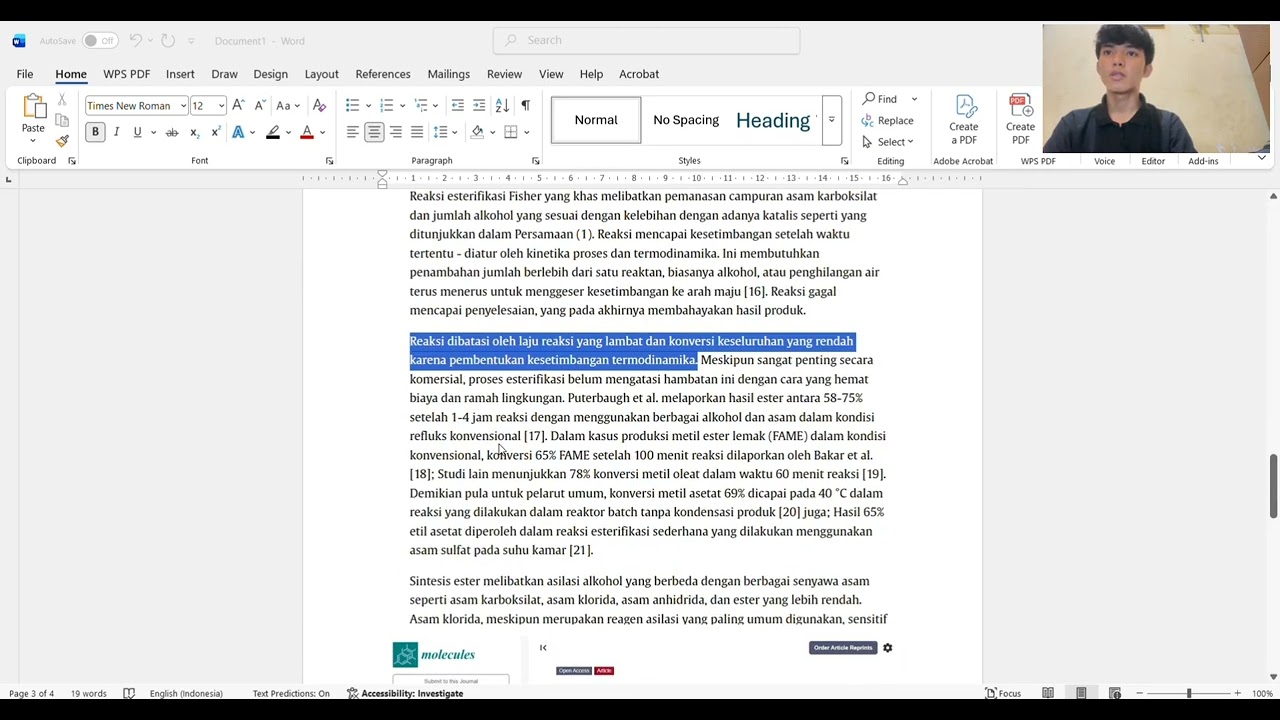Decrease font size with shrink icon
Viewport: 1280px width, 720px height.
tap(260, 105)
